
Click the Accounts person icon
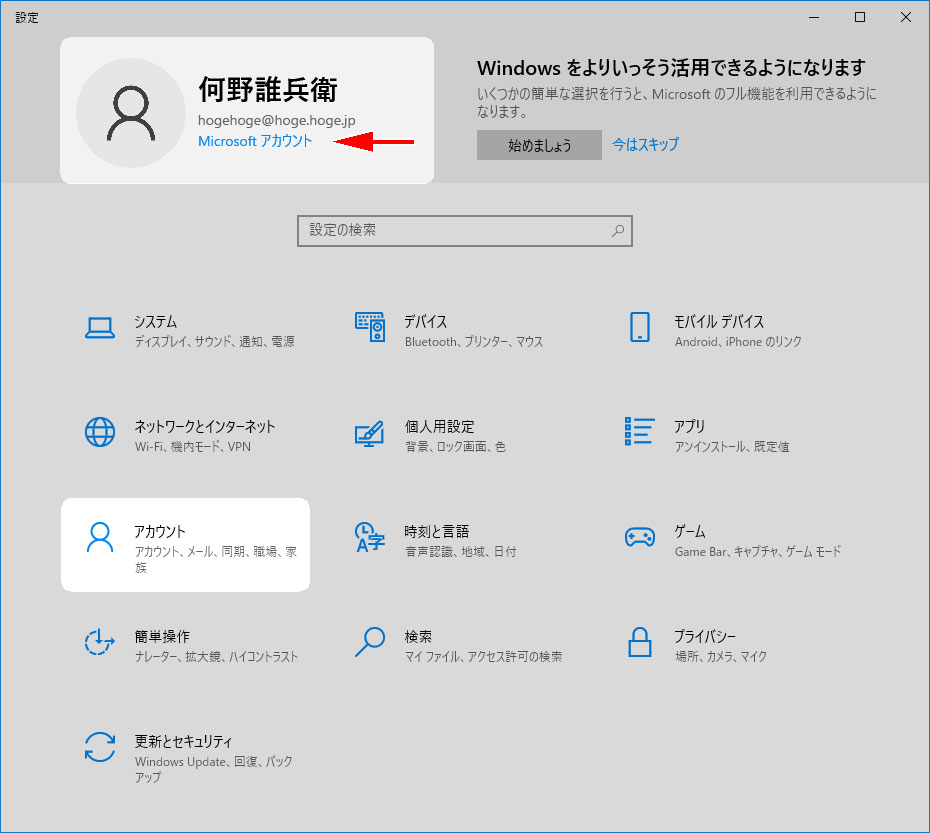[x=100, y=537]
